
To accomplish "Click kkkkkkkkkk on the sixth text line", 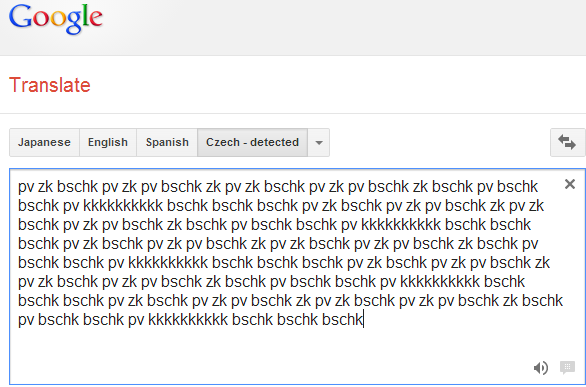I will click(x=440, y=282).
